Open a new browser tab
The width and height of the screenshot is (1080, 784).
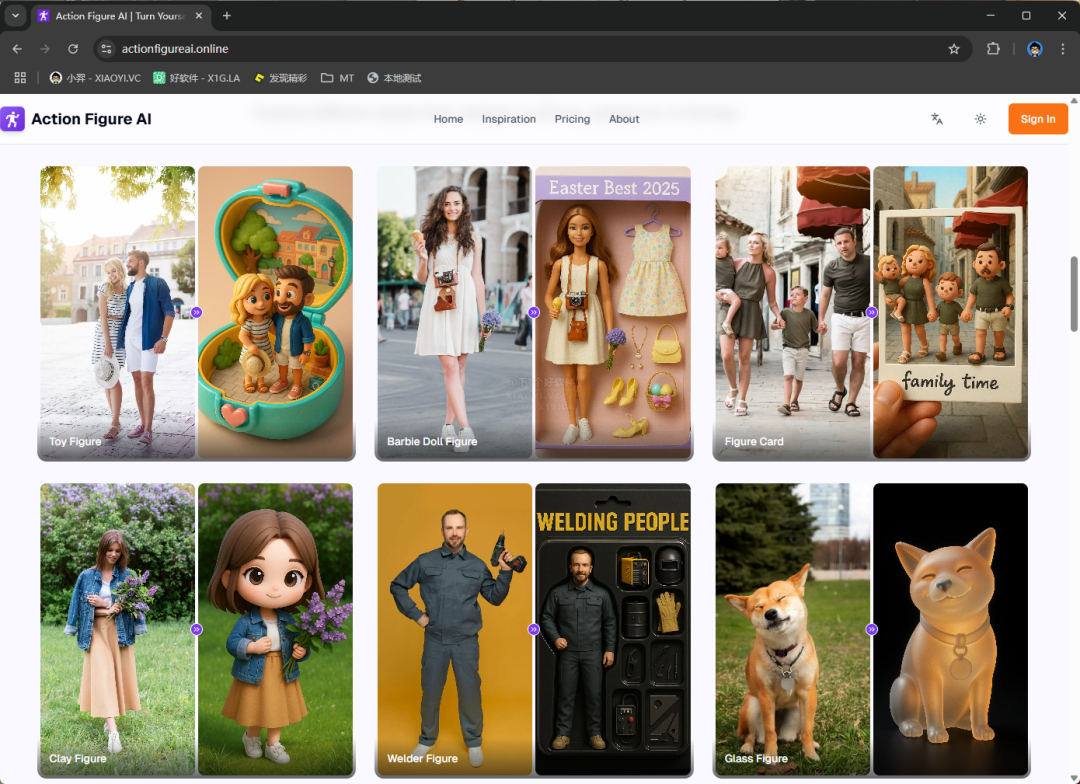(x=227, y=16)
